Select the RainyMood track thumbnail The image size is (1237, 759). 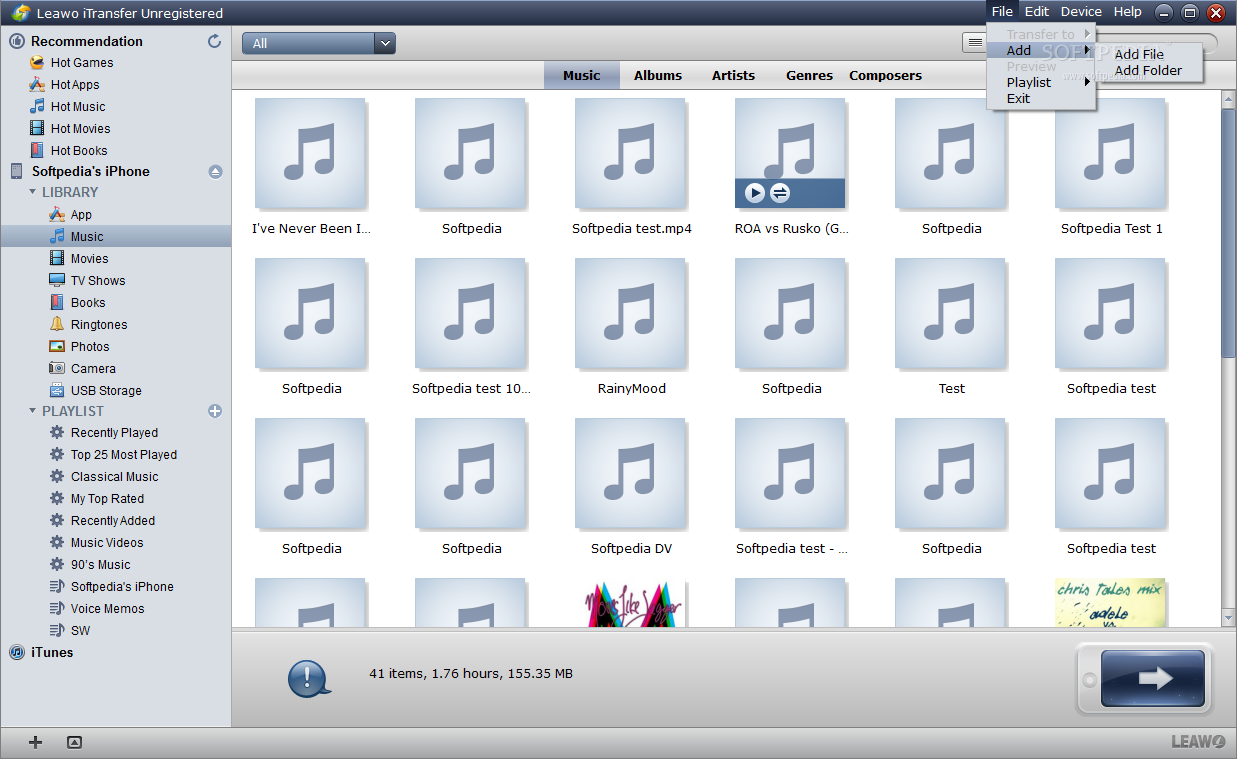[x=631, y=313]
